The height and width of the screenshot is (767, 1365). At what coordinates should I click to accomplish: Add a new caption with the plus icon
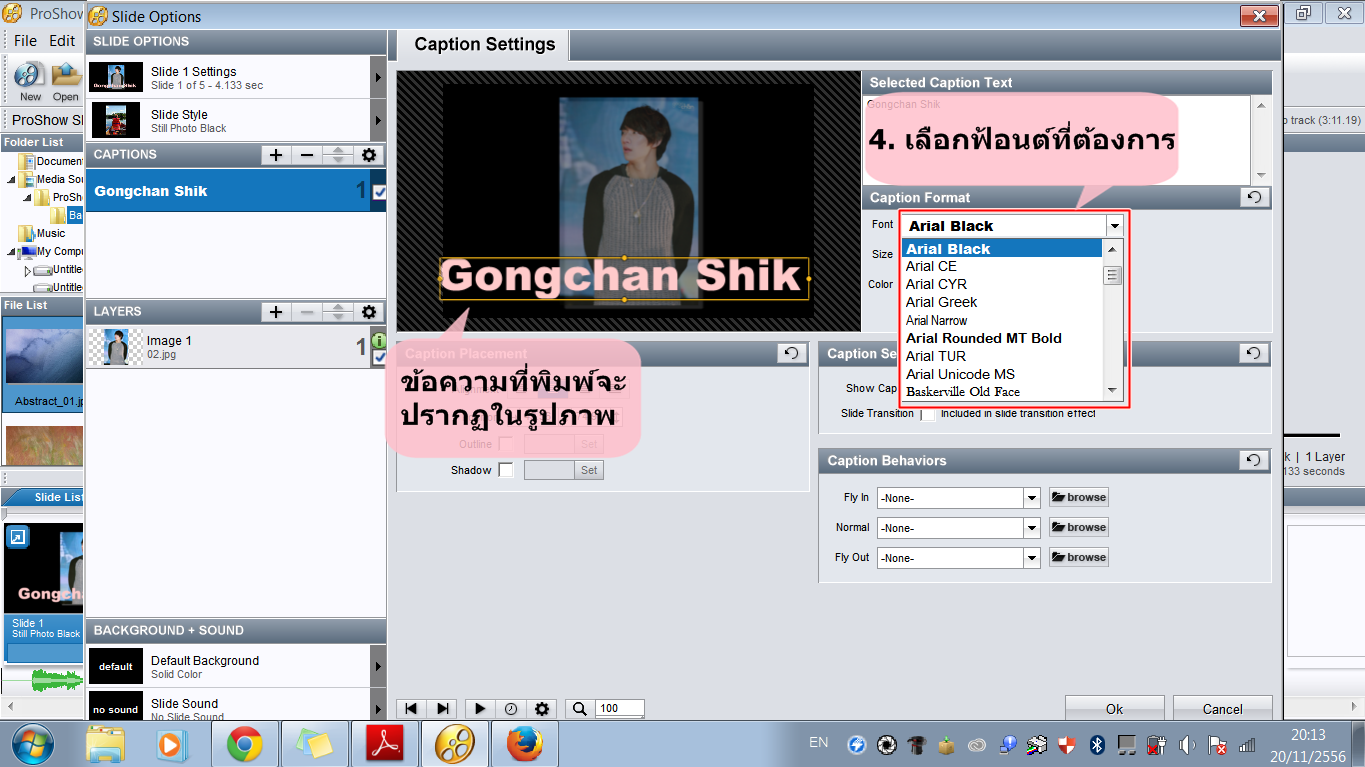pyautogui.click(x=276, y=155)
